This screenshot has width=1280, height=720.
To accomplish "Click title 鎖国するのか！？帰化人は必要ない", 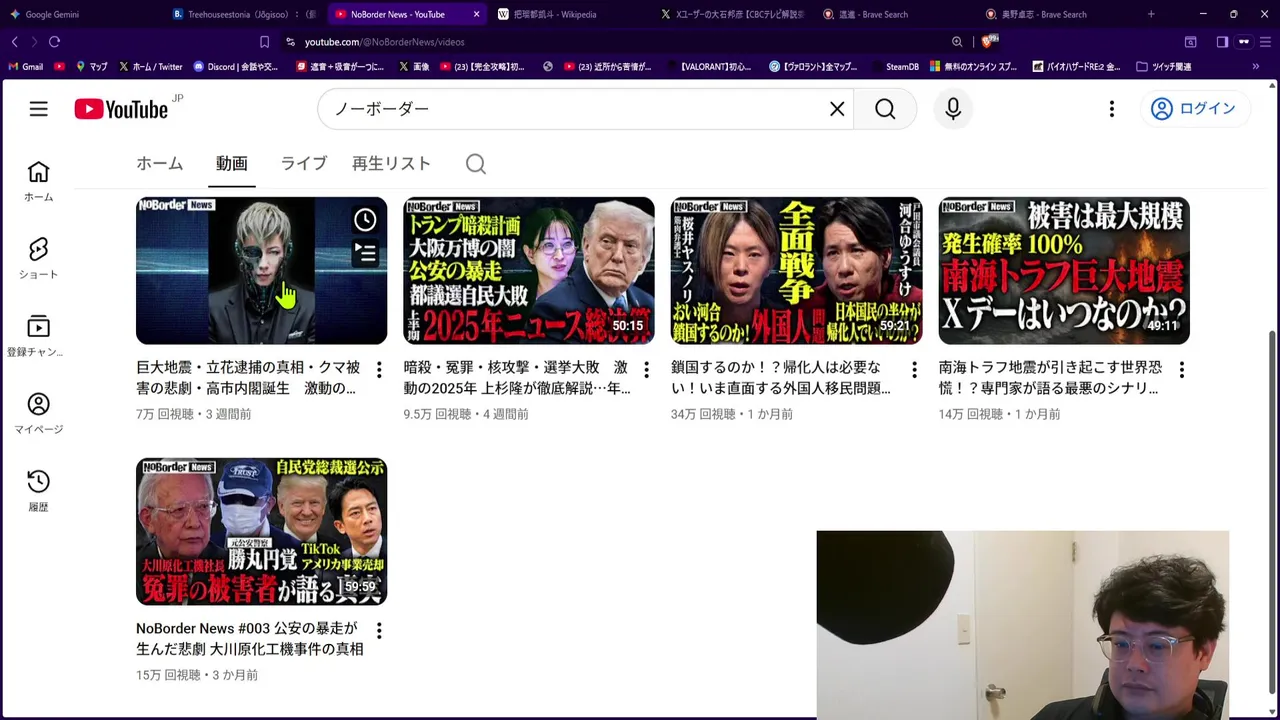I will click(x=781, y=378).
